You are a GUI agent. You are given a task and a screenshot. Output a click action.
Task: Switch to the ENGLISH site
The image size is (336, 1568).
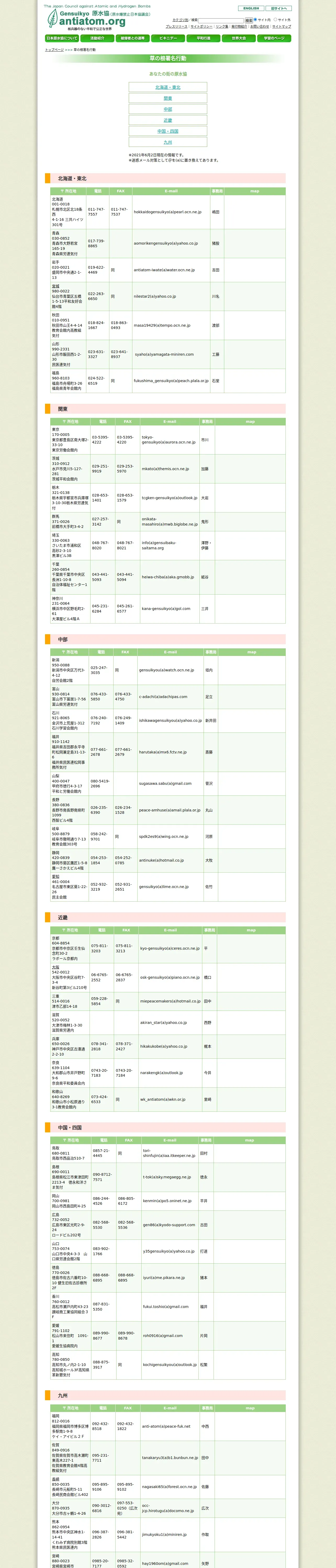coord(251,9)
